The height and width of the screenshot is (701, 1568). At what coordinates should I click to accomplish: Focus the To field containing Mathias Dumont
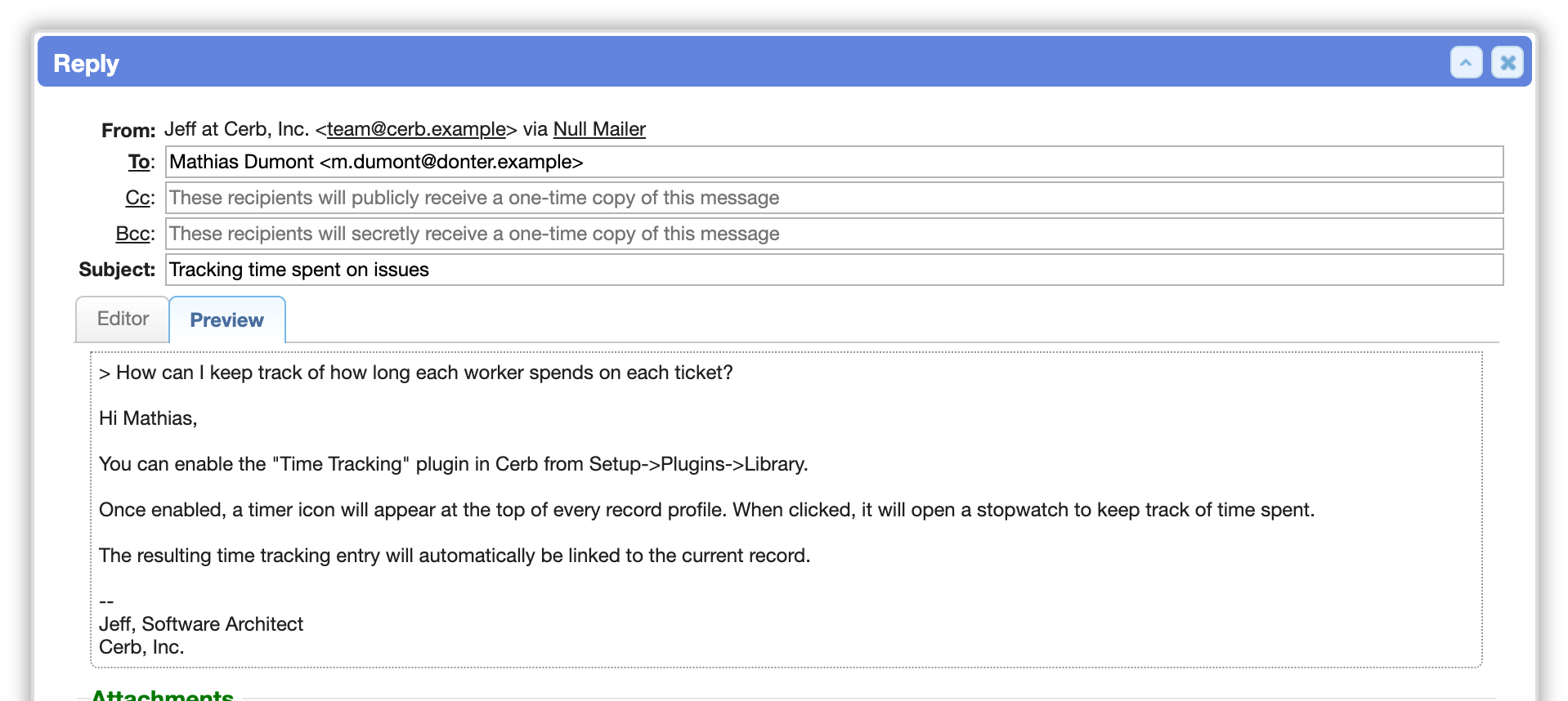pyautogui.click(x=834, y=162)
